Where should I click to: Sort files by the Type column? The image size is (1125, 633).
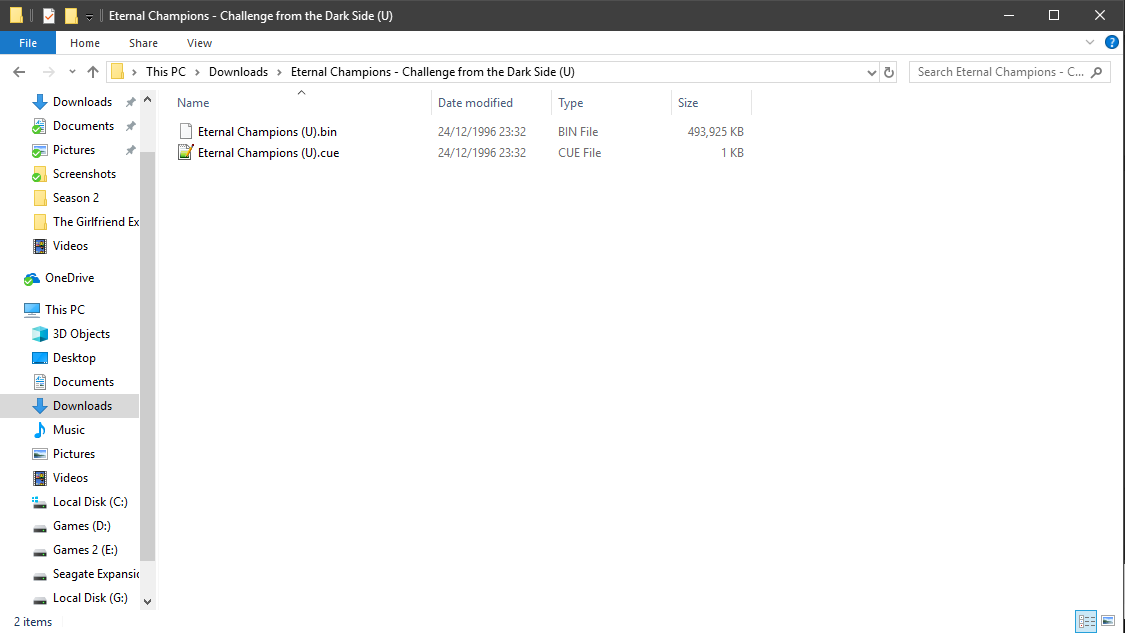[x=570, y=103]
